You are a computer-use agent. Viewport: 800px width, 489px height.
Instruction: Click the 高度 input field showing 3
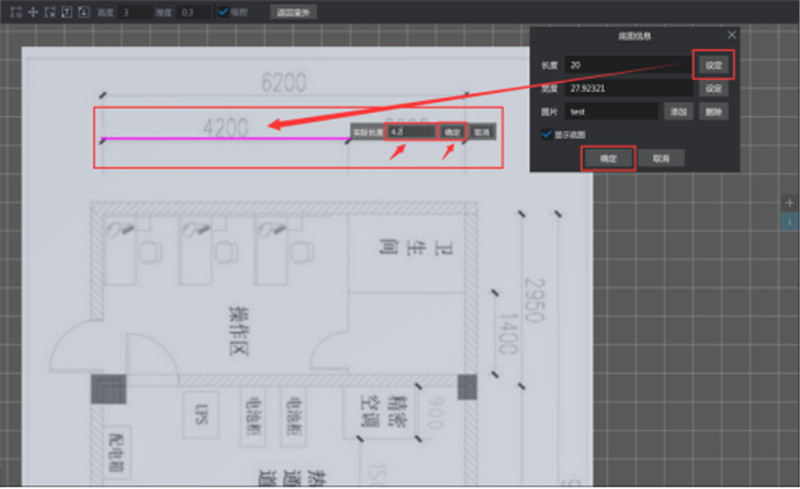pyautogui.click(x=134, y=12)
